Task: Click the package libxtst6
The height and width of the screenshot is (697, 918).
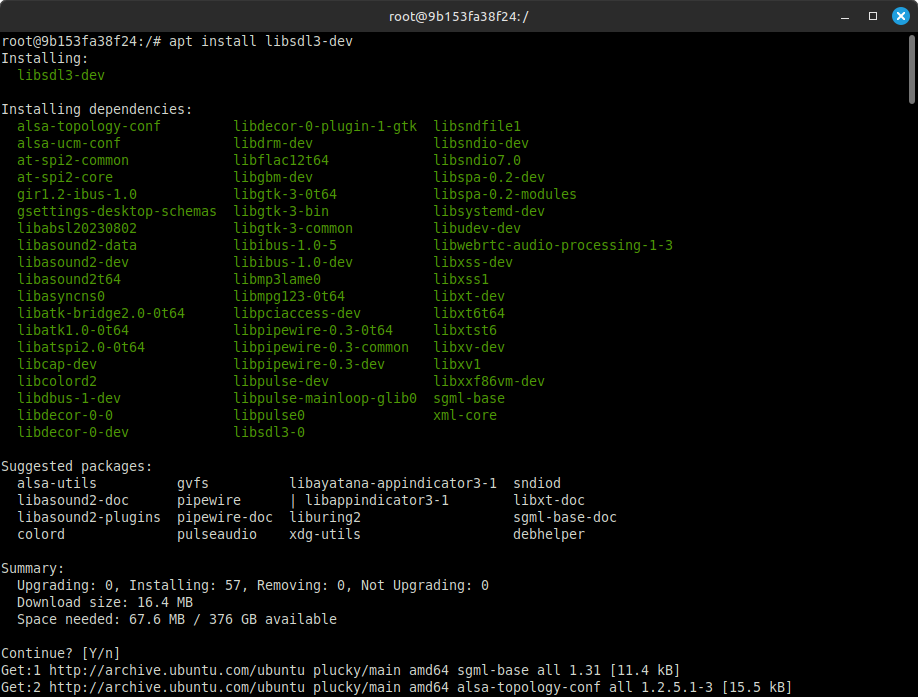Action: pos(465,329)
